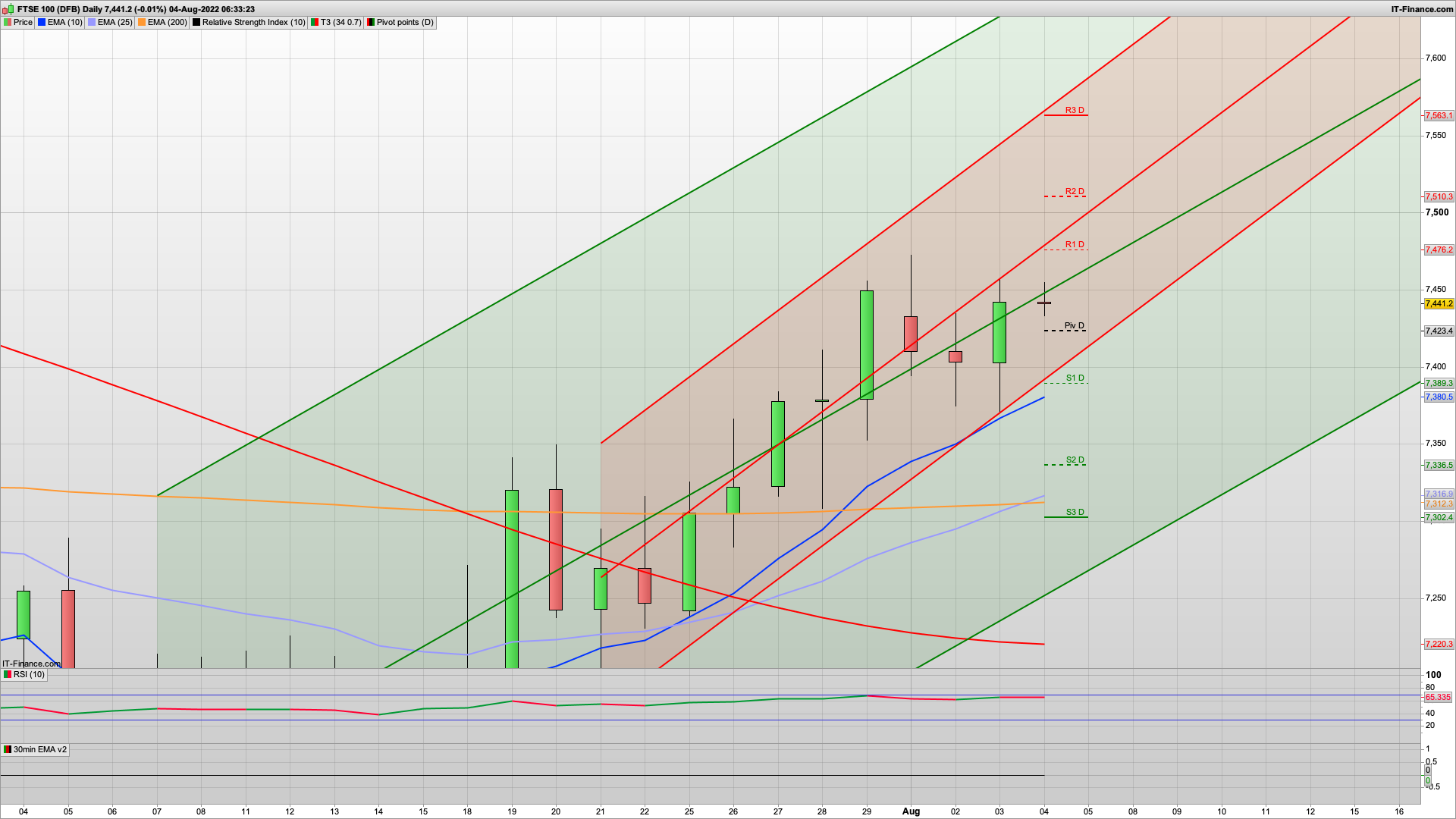Click the R2 D pivot level marker
The width and height of the screenshot is (1456, 819).
pos(1074,192)
